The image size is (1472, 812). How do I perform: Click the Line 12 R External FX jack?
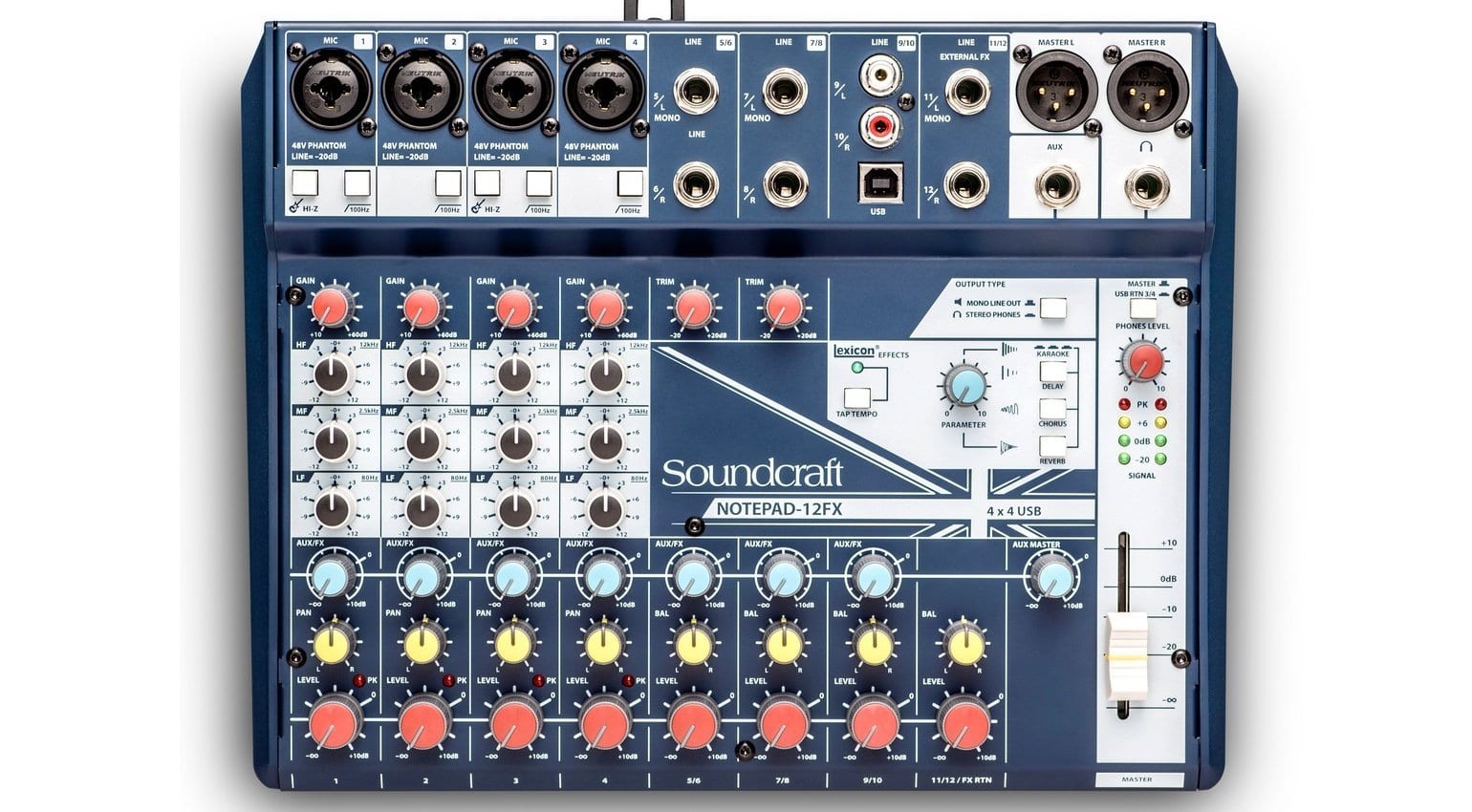[x=967, y=184]
